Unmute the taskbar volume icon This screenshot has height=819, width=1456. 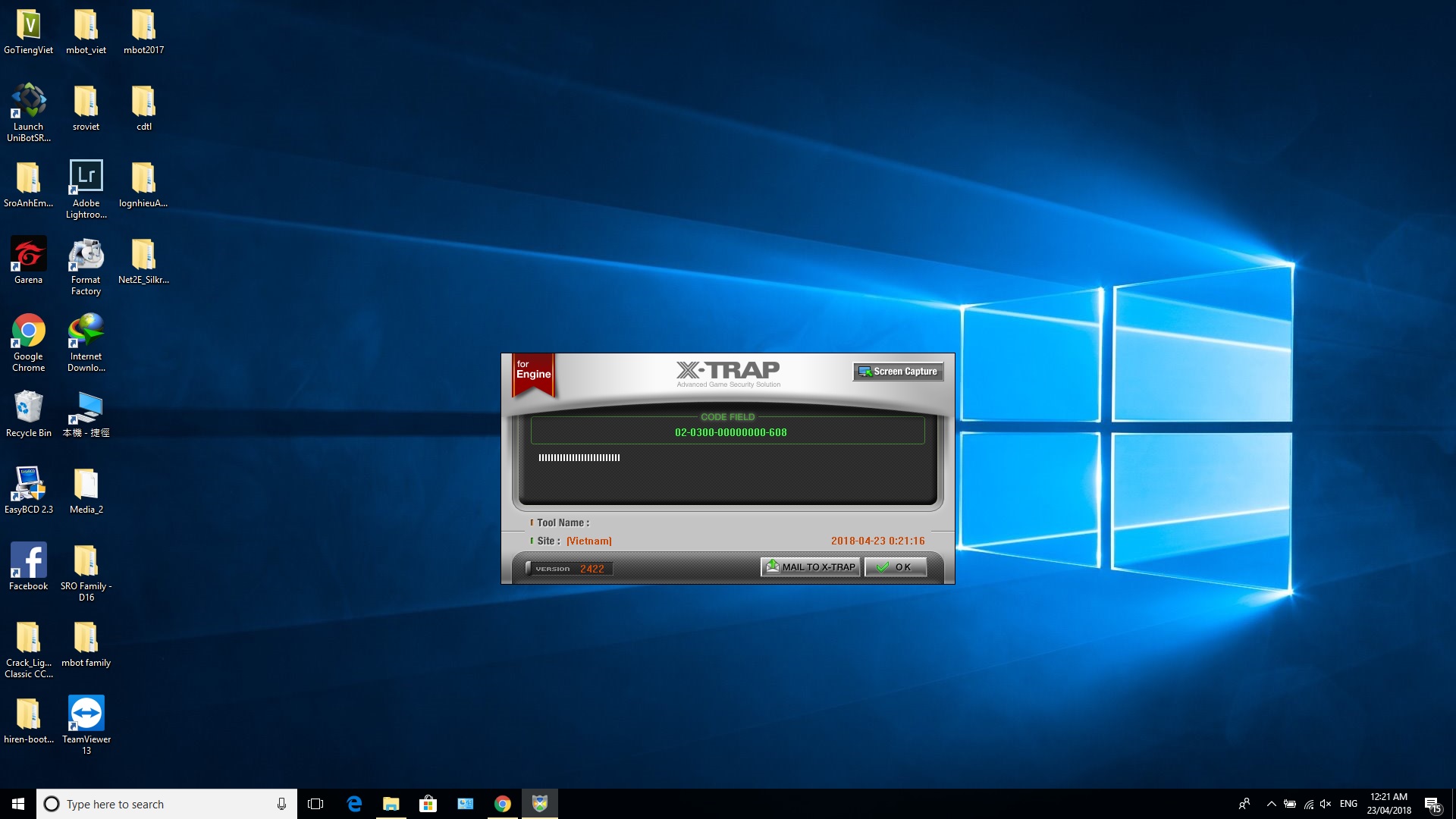click(x=1326, y=804)
